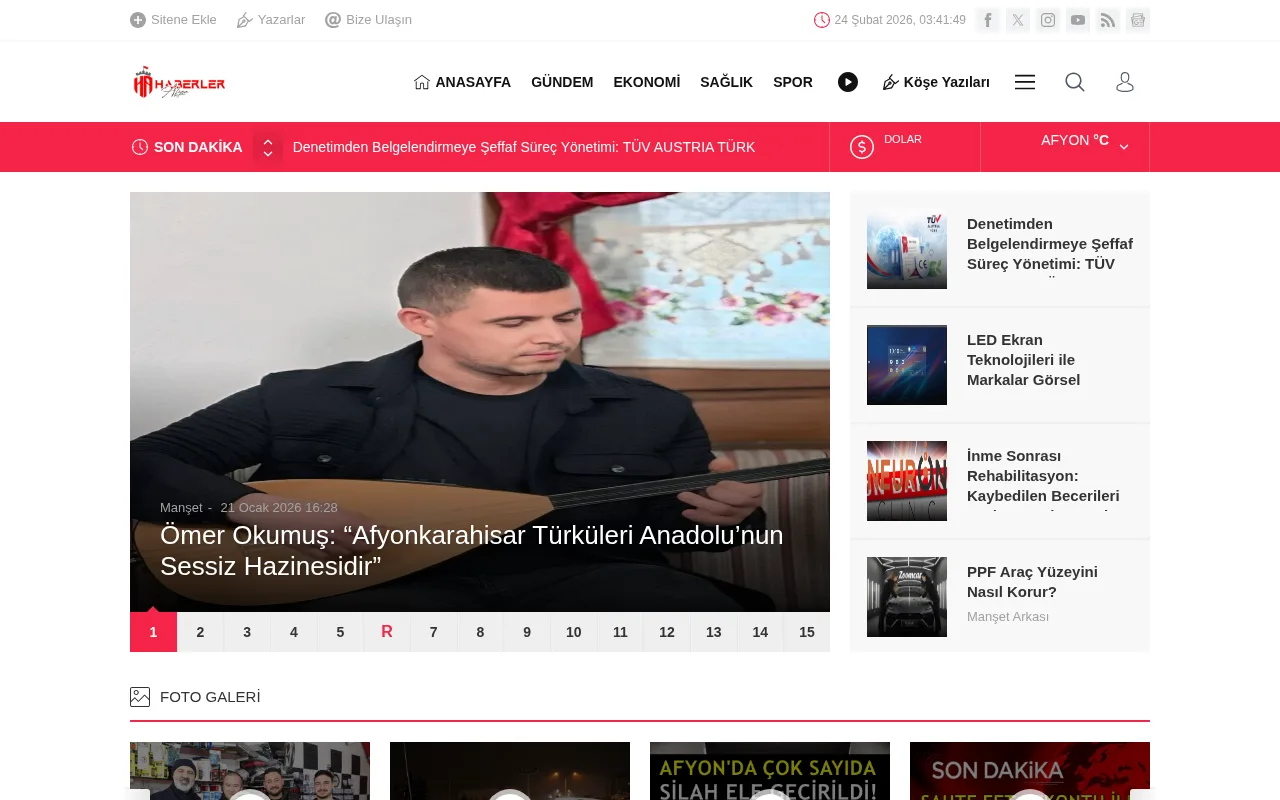
Task: Open the GÜNDEM section
Action: click(x=562, y=82)
